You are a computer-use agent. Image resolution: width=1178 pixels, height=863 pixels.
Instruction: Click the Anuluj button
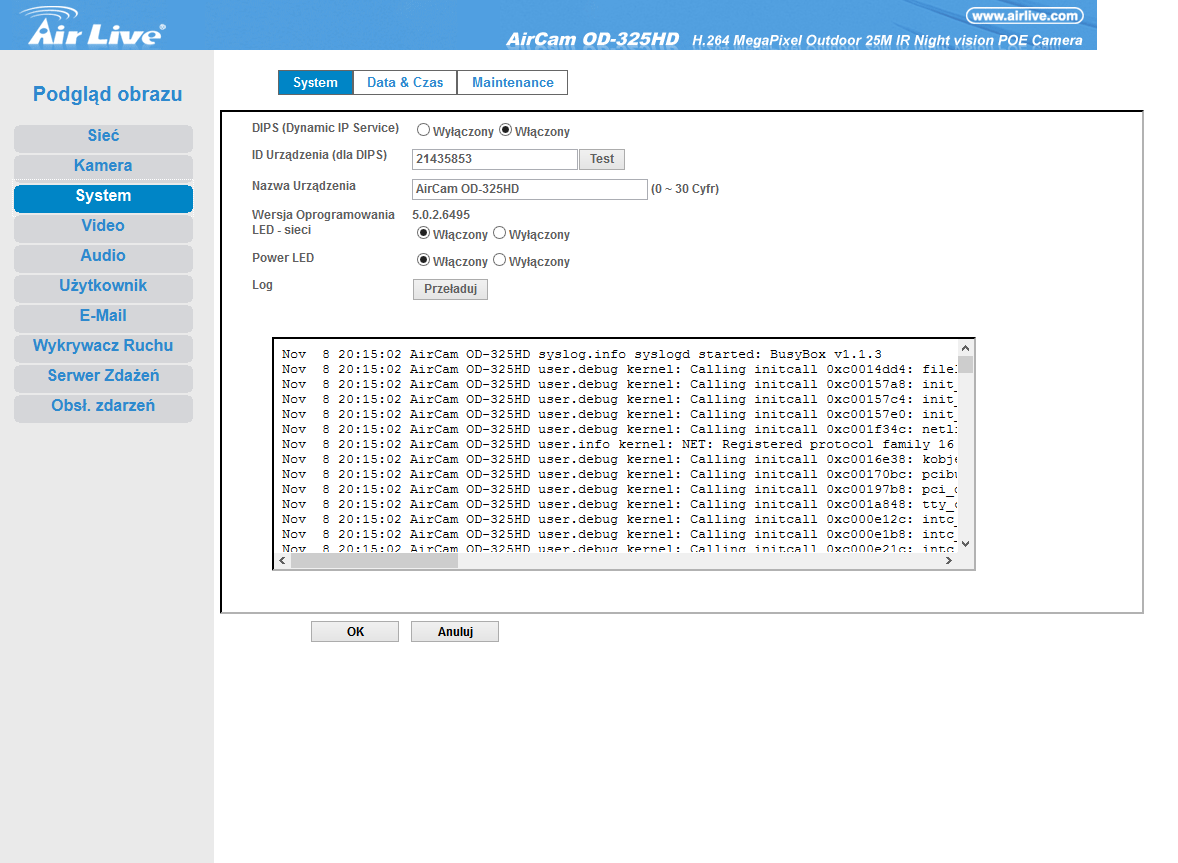(x=455, y=632)
